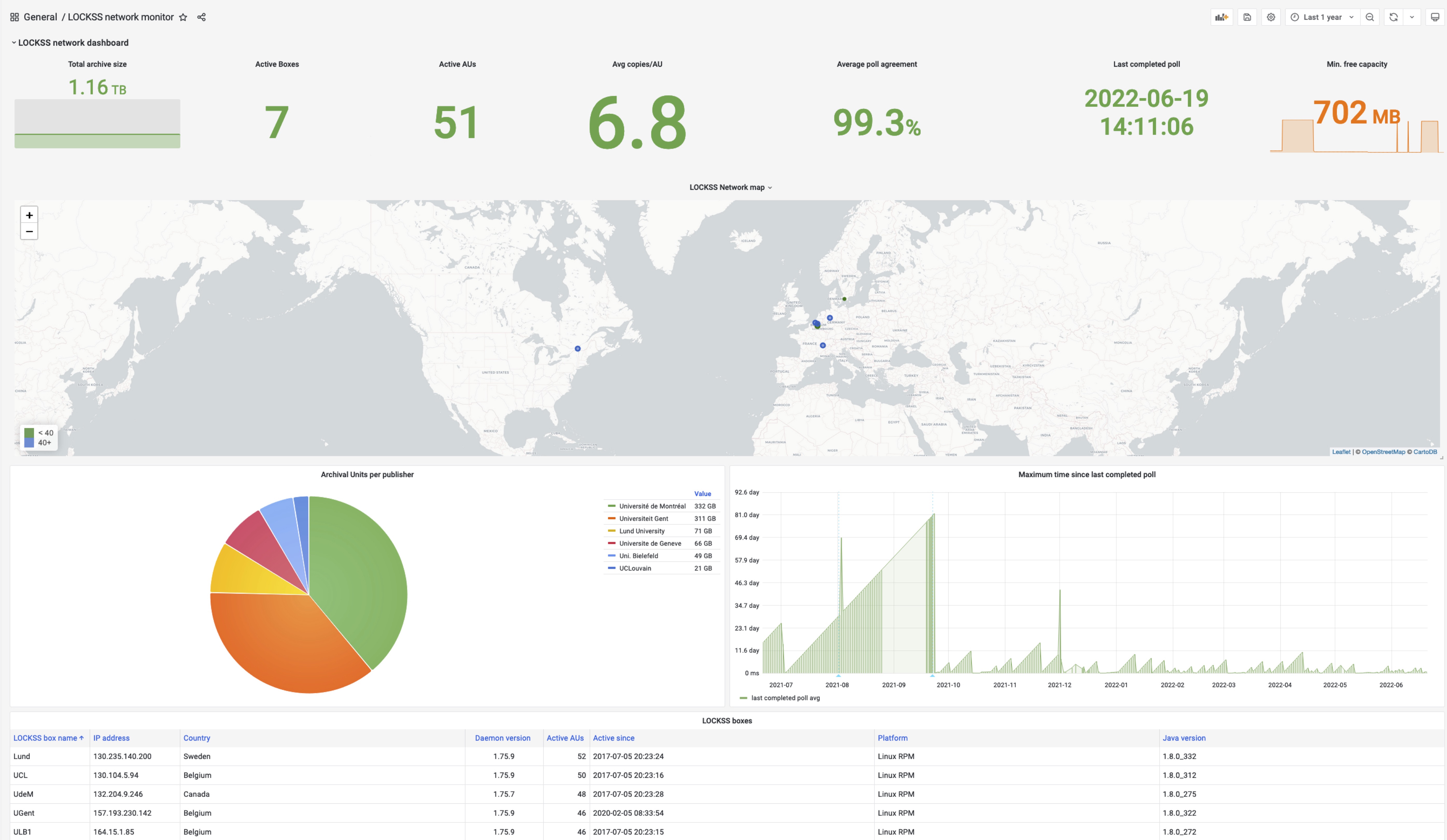Zoom into the map with plus button

pyautogui.click(x=29, y=215)
